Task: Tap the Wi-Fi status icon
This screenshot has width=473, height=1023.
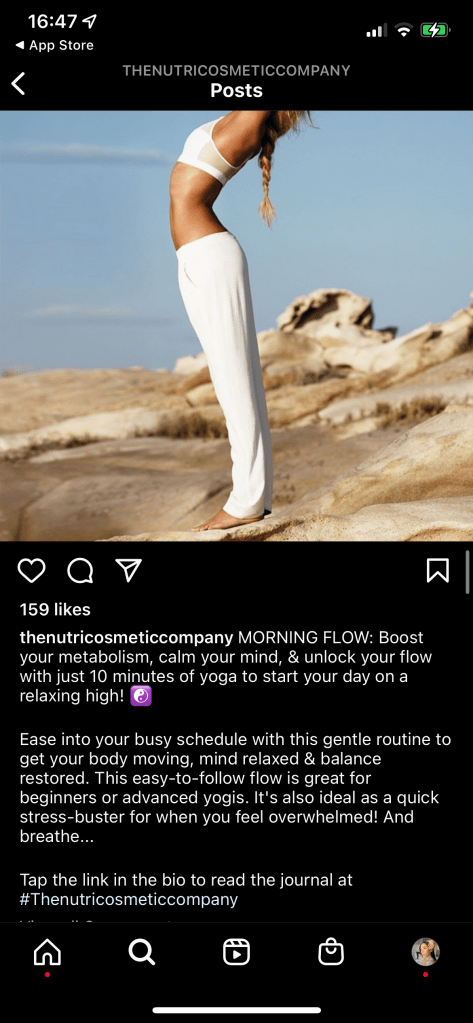Action: click(x=404, y=29)
